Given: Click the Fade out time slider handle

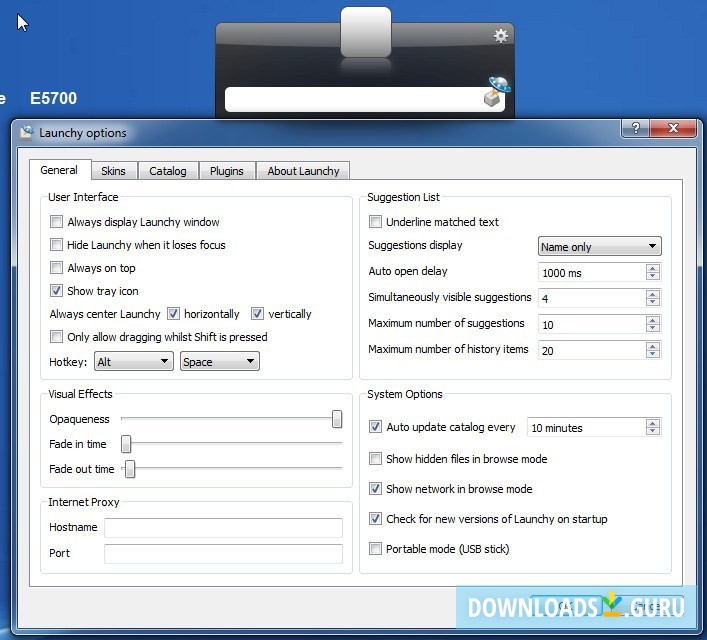Looking at the screenshot, I should point(130,469).
